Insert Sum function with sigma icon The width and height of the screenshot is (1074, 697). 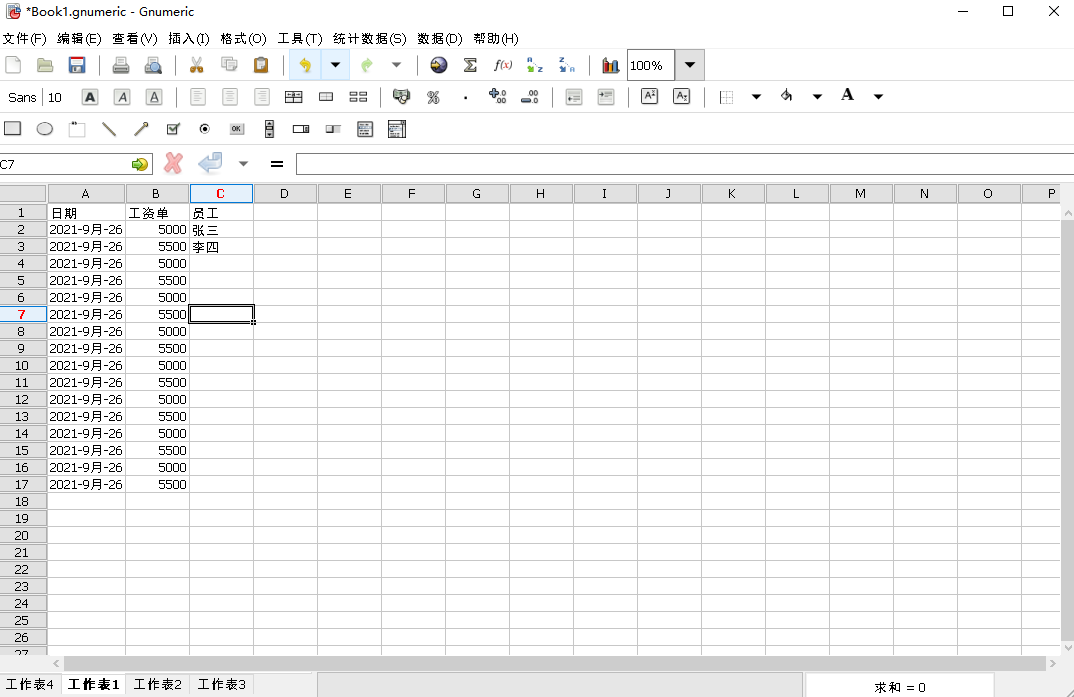pos(470,65)
